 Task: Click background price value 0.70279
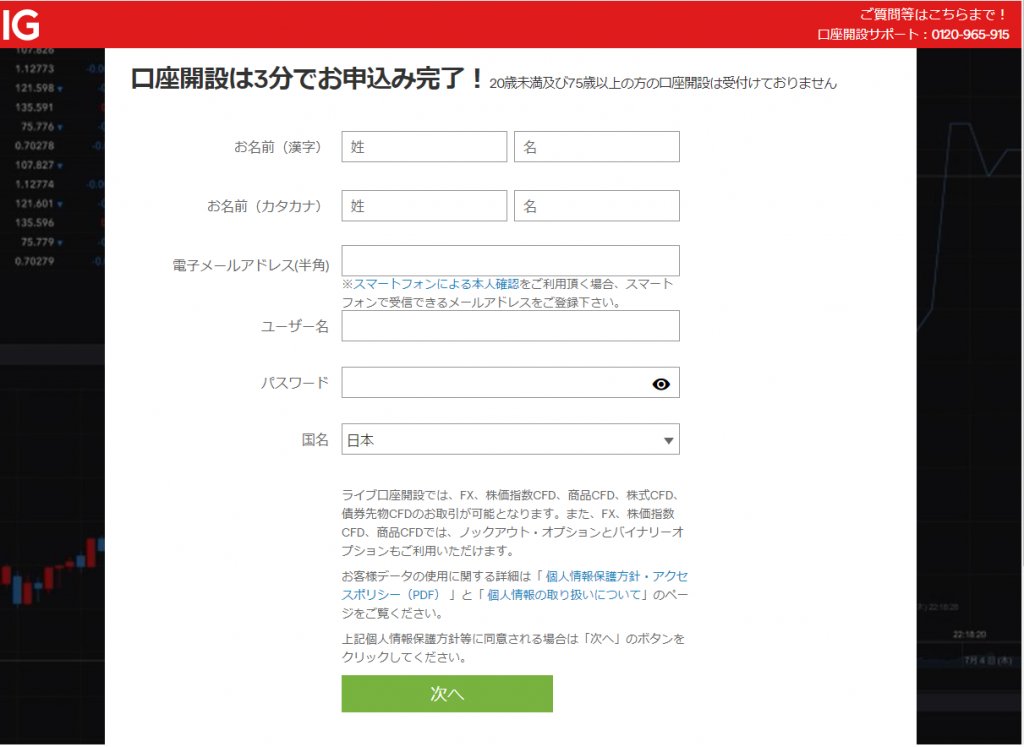point(35,261)
